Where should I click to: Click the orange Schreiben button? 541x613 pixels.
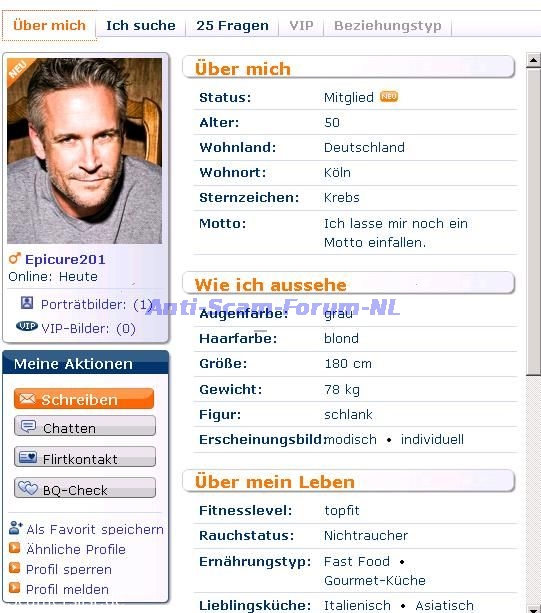point(84,399)
